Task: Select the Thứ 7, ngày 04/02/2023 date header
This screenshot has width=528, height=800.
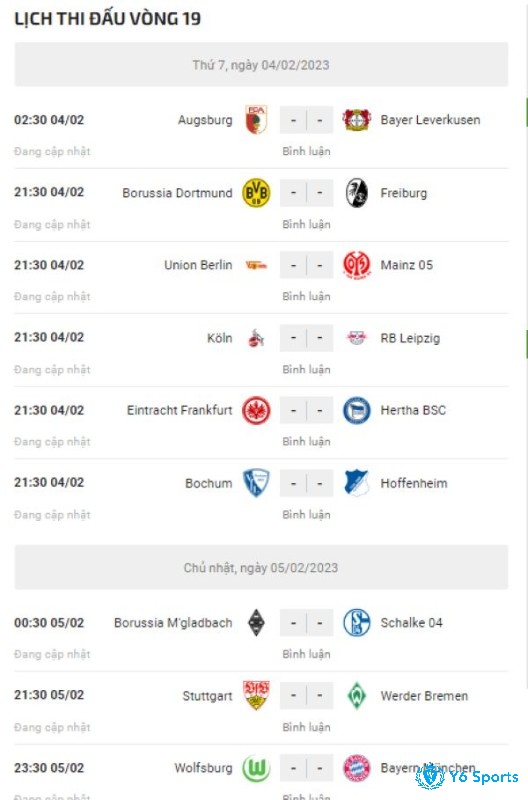Action: (261, 65)
